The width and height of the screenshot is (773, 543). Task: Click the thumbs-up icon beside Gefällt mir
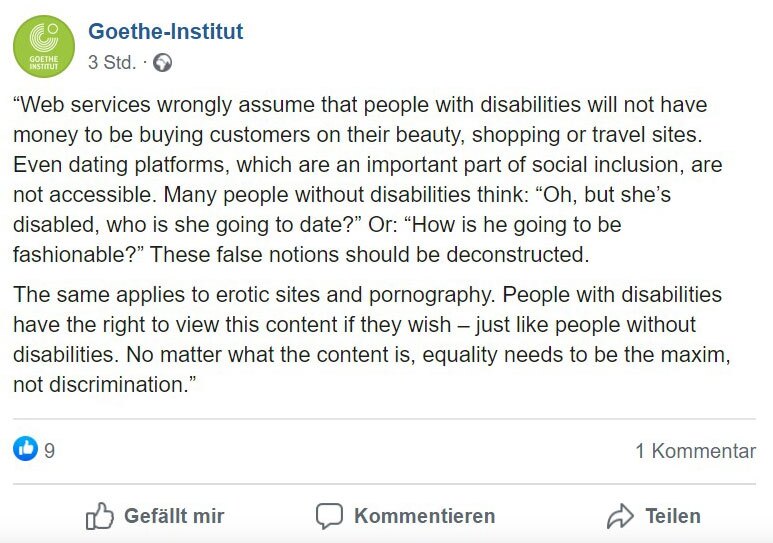99,516
